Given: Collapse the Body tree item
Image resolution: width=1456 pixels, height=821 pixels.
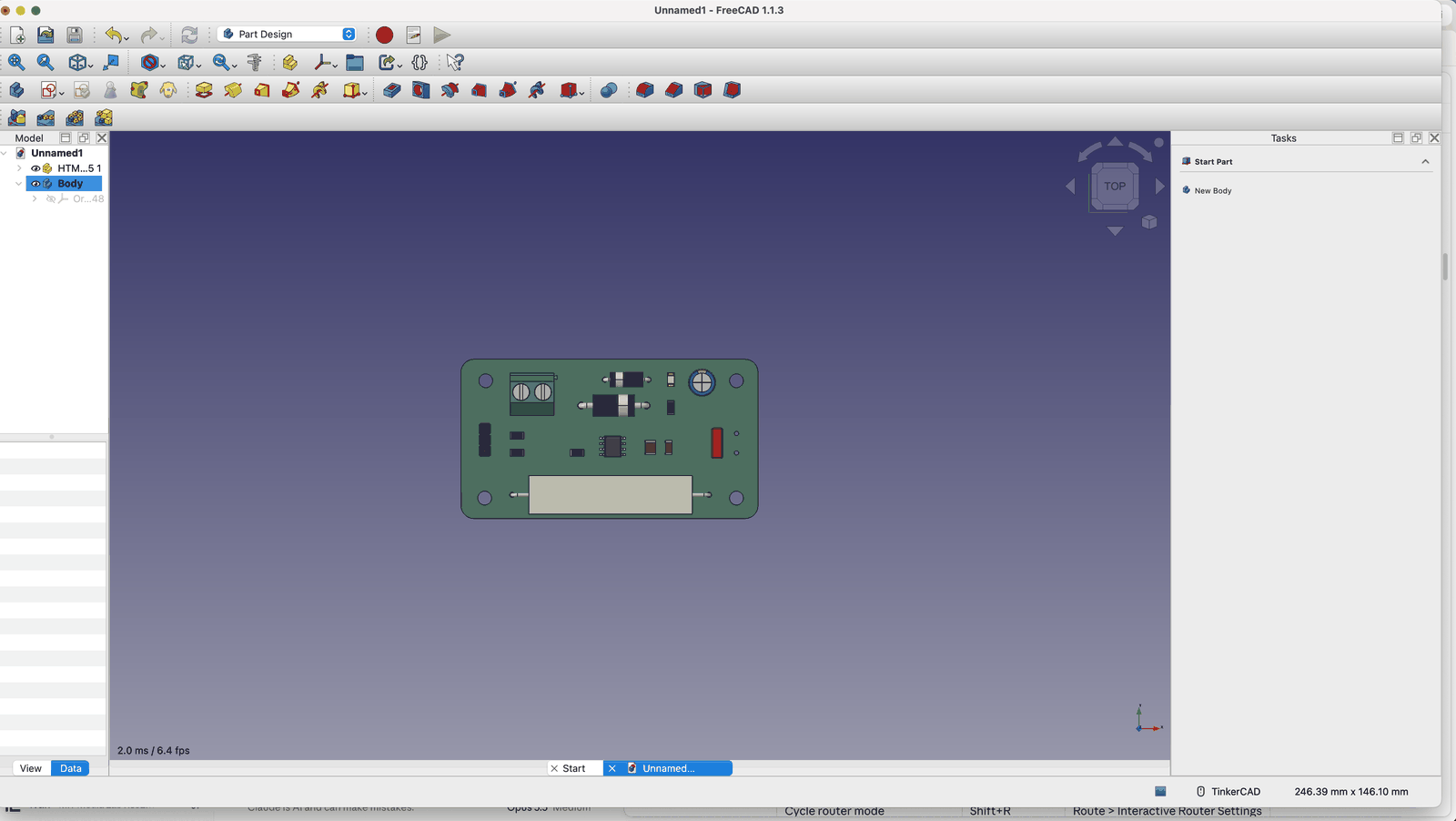Looking at the screenshot, I should (x=19, y=184).
